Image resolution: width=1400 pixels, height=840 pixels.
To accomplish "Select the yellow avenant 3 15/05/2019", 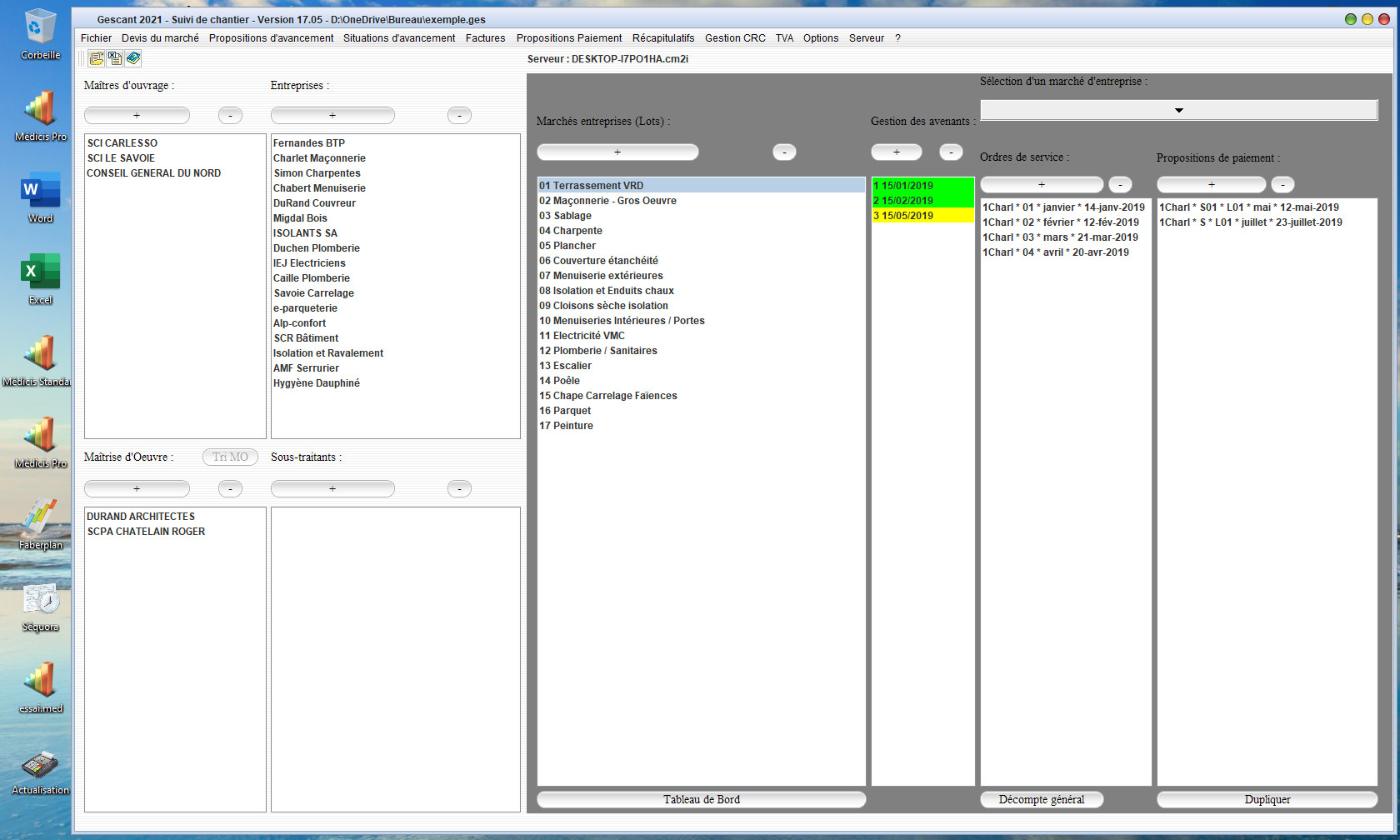I will pyautogui.click(x=923, y=216).
